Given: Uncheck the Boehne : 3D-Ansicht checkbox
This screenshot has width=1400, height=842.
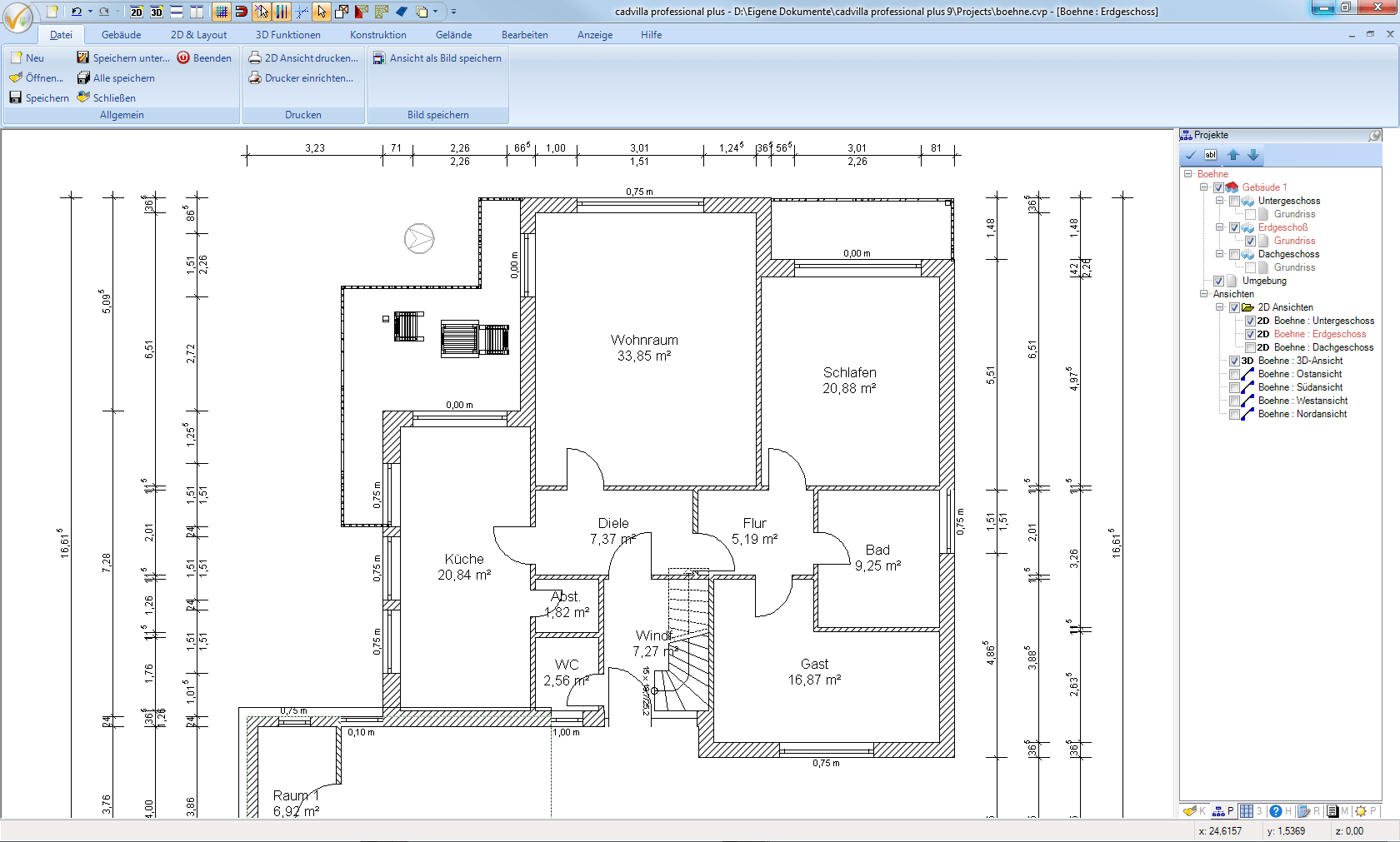Looking at the screenshot, I should pos(1234,361).
